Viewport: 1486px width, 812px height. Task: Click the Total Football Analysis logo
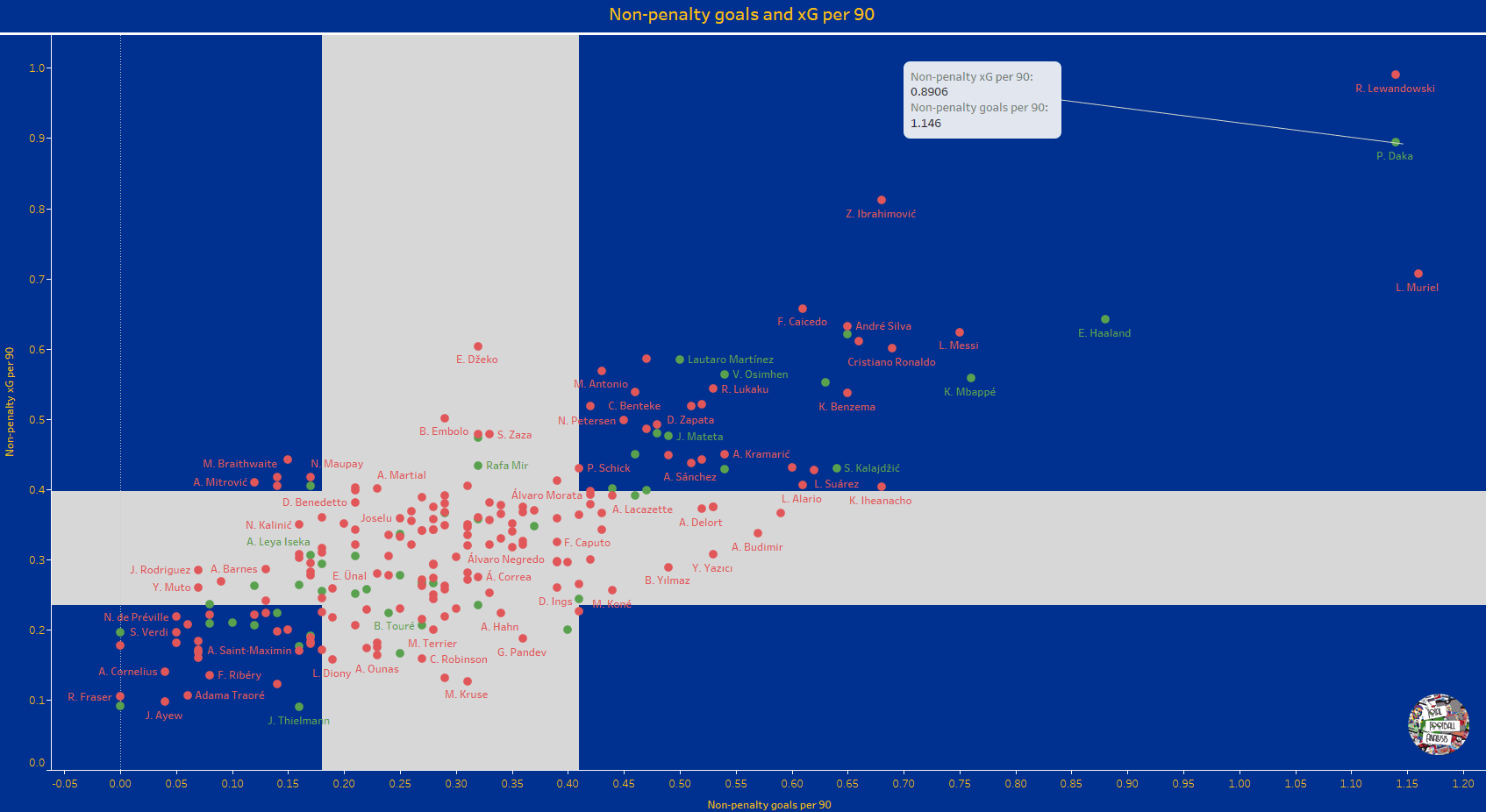(1439, 724)
